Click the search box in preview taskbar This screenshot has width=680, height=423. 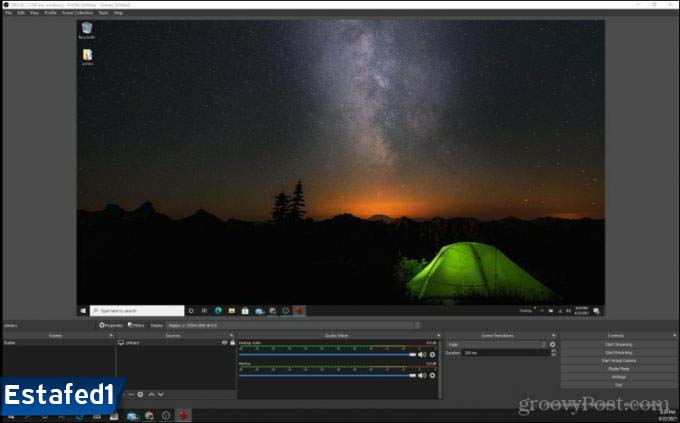pyautogui.click(x=137, y=311)
